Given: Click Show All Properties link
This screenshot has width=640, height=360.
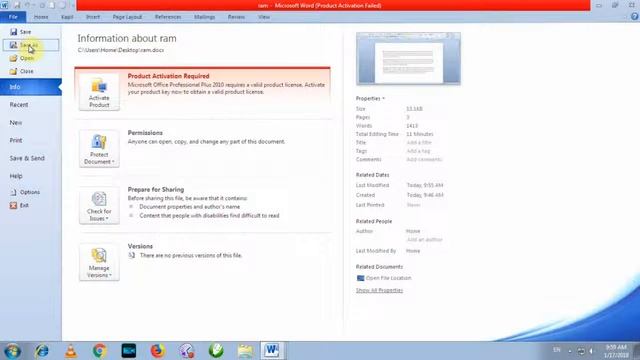Looking at the screenshot, I should click(x=379, y=290).
